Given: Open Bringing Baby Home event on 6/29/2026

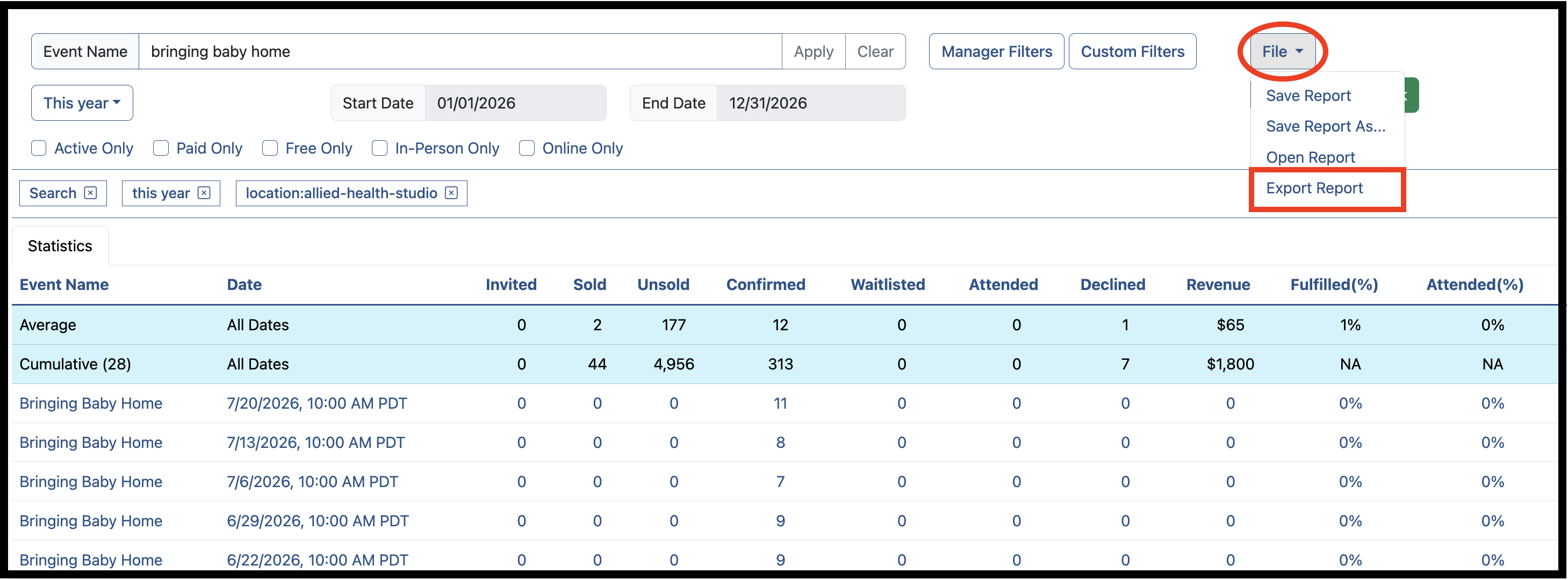Looking at the screenshot, I should point(91,521).
